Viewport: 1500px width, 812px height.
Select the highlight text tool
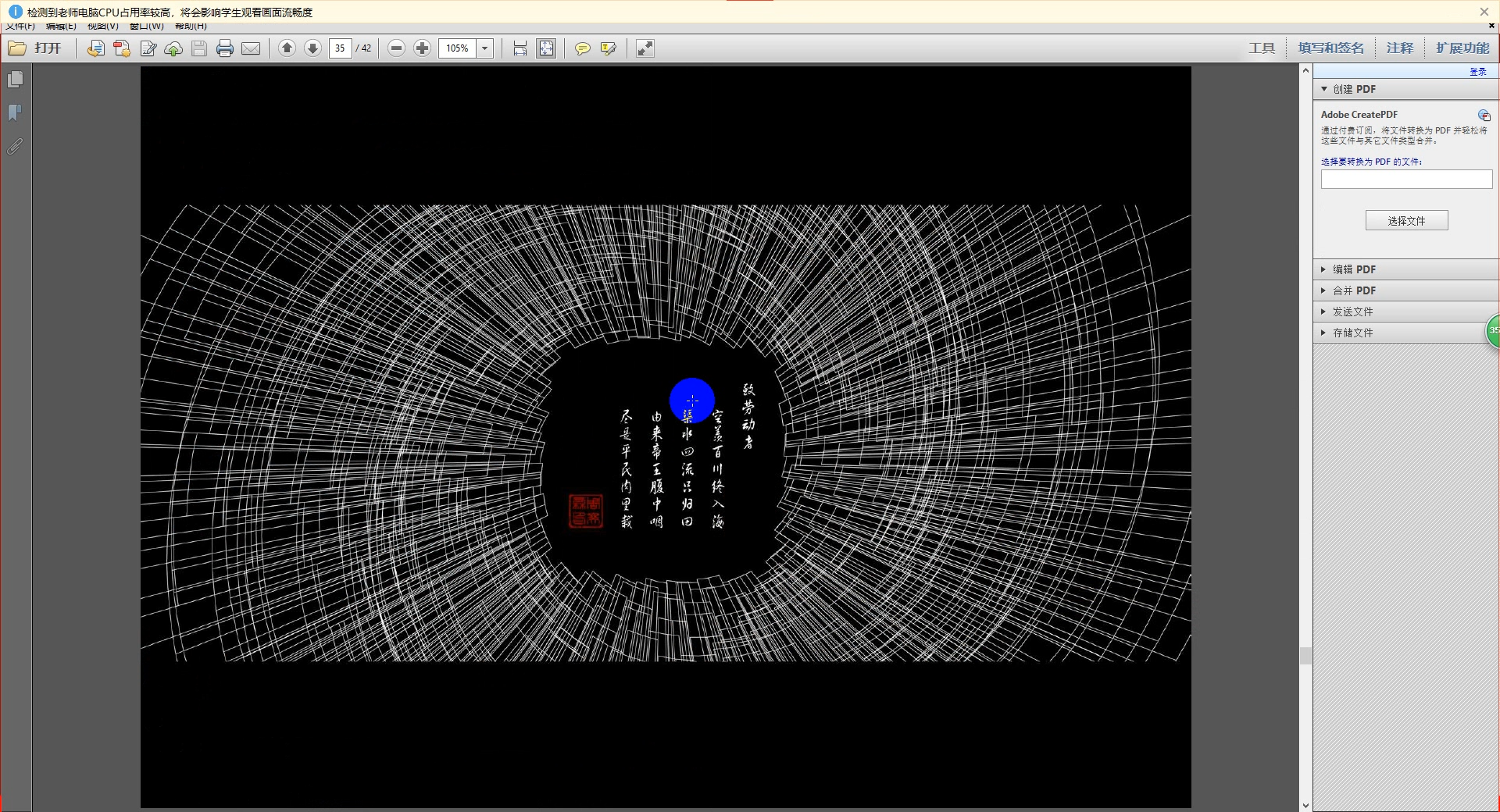point(608,48)
